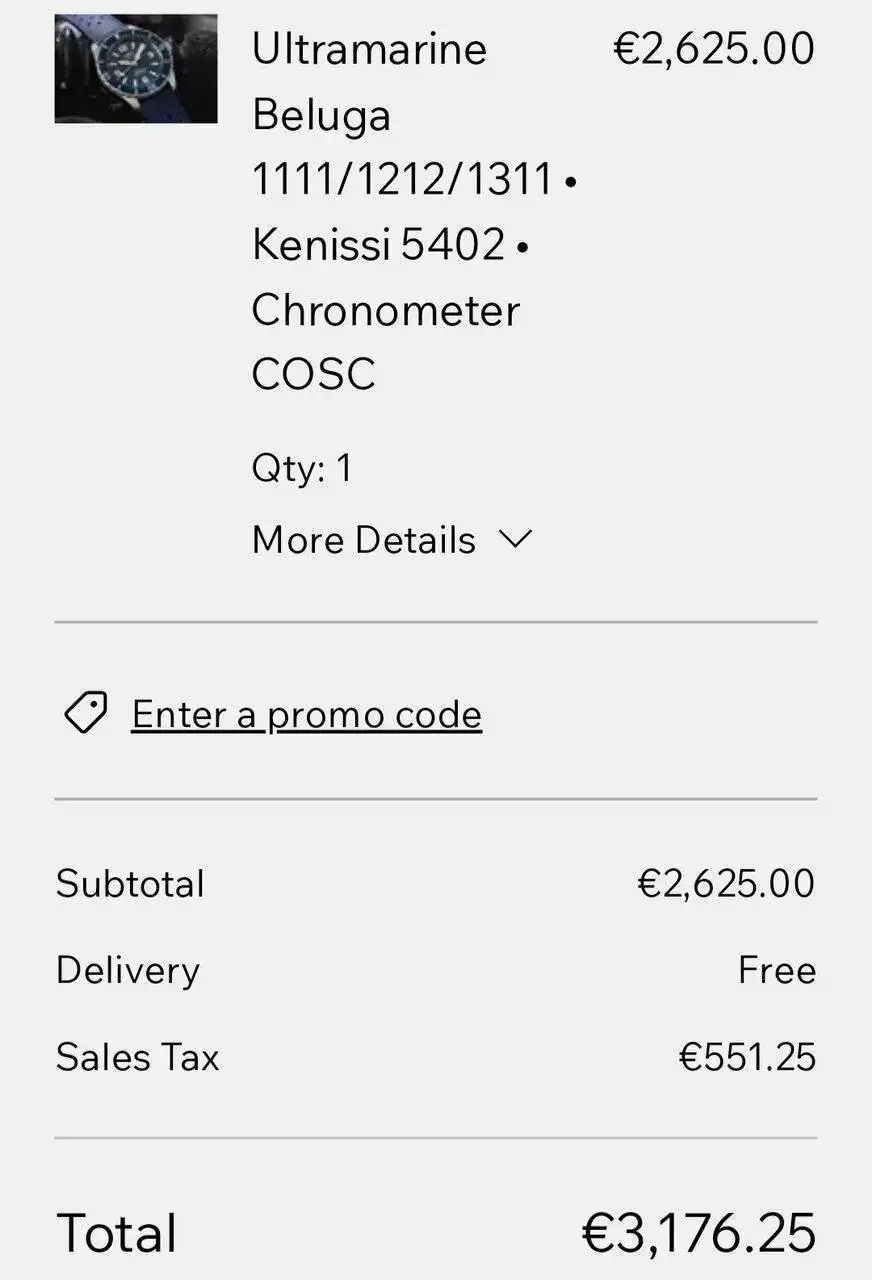The width and height of the screenshot is (872, 1280).
Task: Select the Subtotal amount €2,625.00
Action: click(727, 884)
